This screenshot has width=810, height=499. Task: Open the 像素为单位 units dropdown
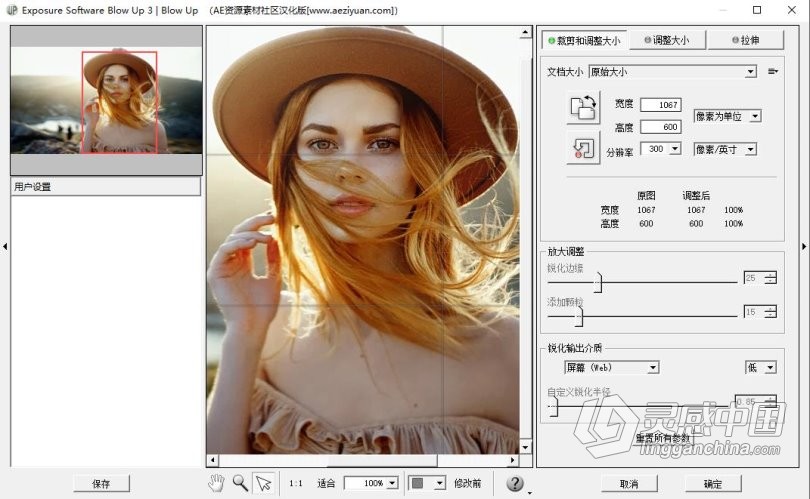pos(727,116)
